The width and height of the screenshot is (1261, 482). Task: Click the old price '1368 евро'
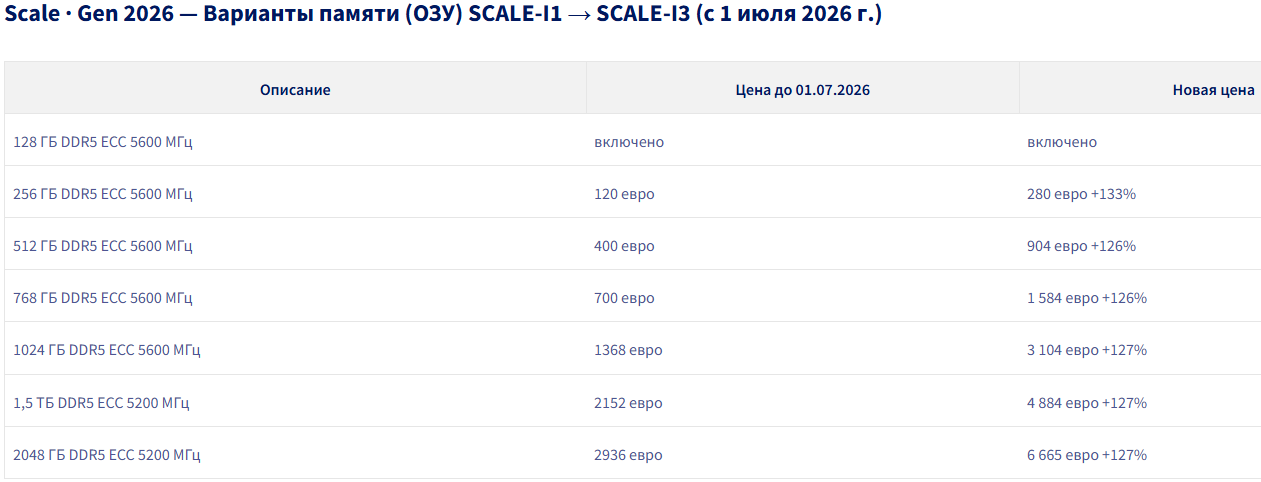[x=628, y=350]
